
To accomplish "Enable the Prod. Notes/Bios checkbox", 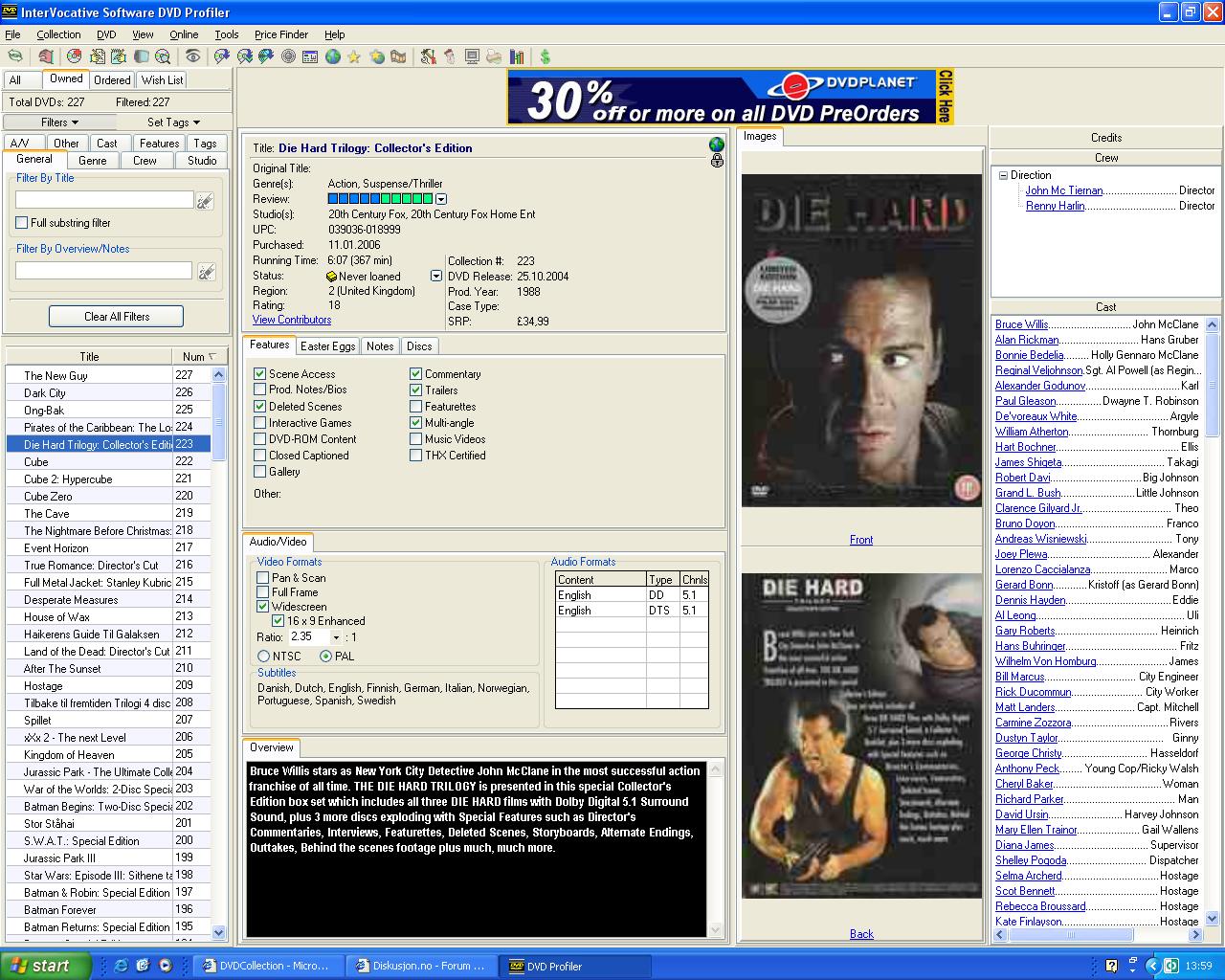I will [x=260, y=390].
